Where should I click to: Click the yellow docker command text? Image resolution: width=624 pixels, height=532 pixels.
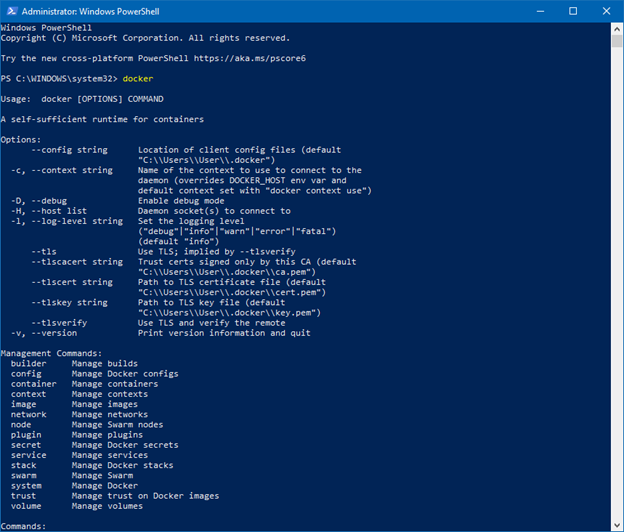pos(138,79)
